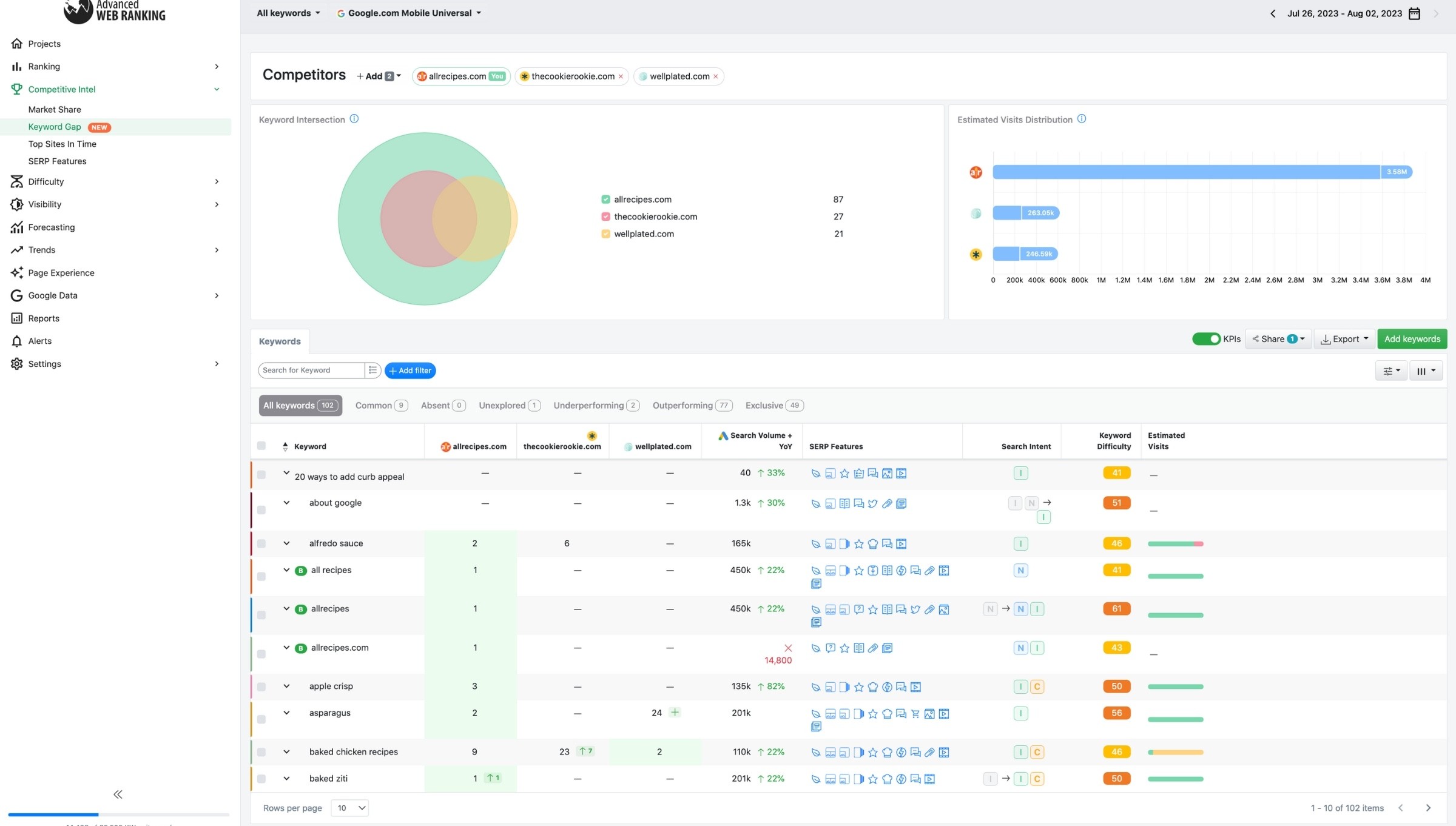Viewport: 1456px width, 826px height.
Task: Open the Market Share page
Action: click(55, 110)
